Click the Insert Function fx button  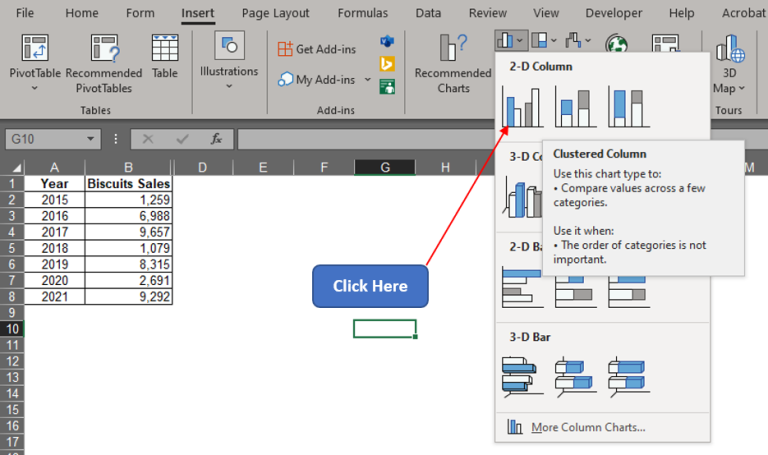[216, 139]
